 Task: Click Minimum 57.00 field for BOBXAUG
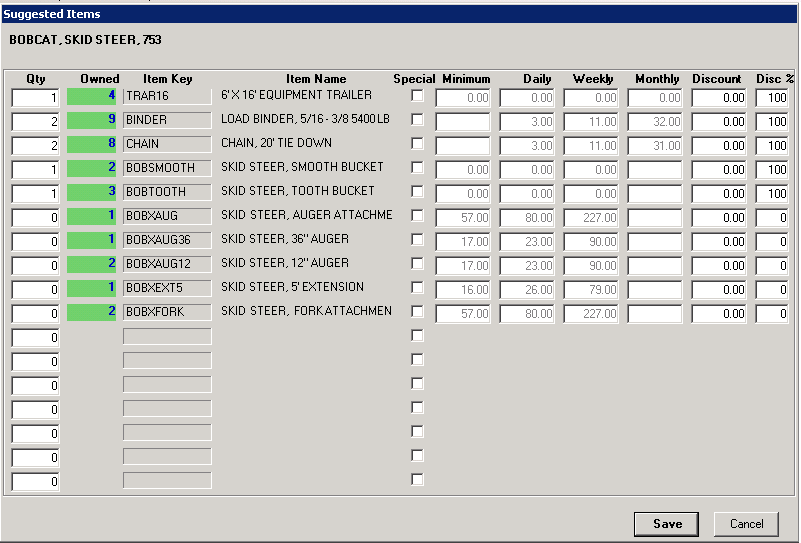(x=463, y=218)
